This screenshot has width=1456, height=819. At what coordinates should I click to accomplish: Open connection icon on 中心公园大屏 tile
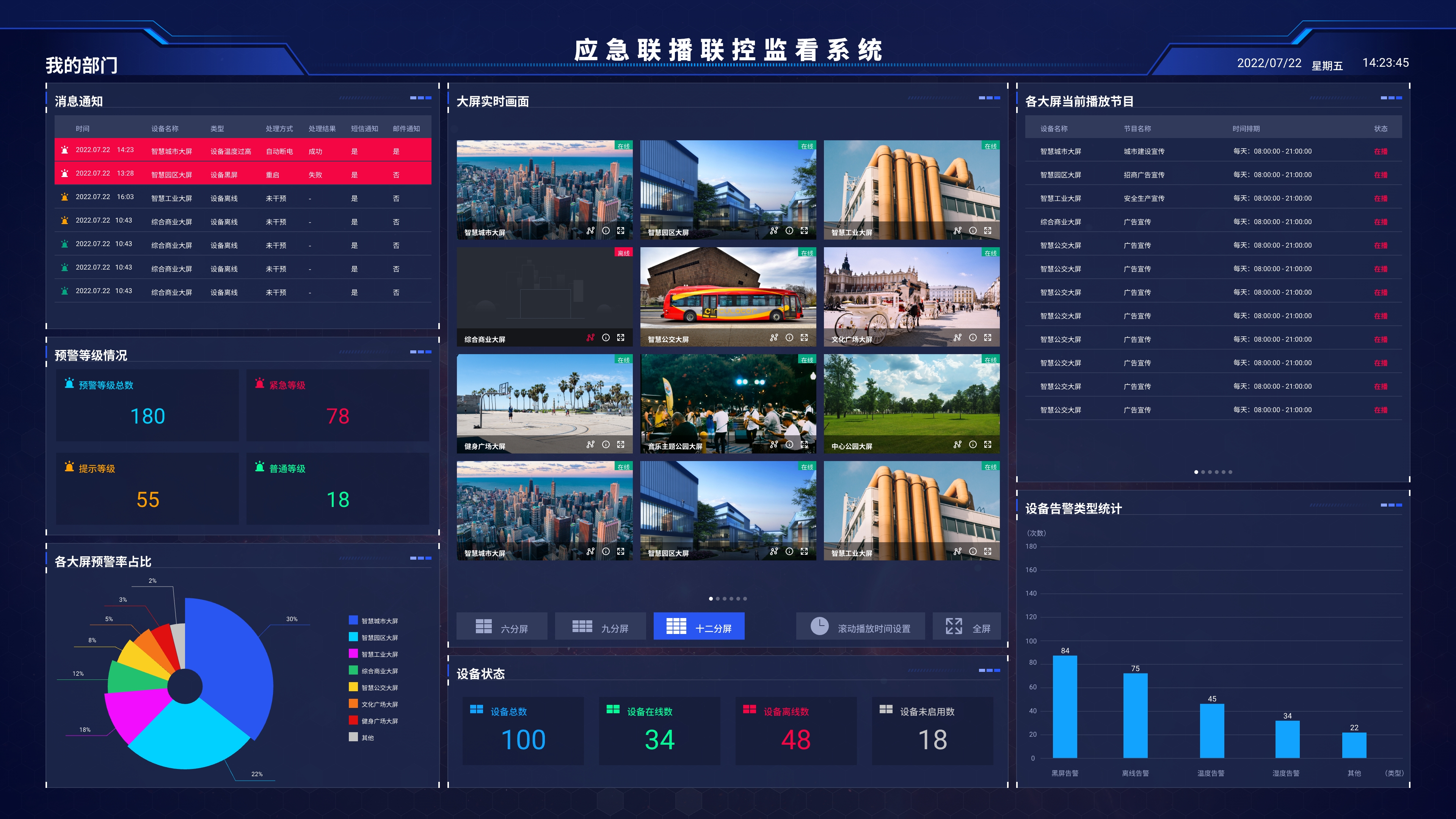[957, 444]
